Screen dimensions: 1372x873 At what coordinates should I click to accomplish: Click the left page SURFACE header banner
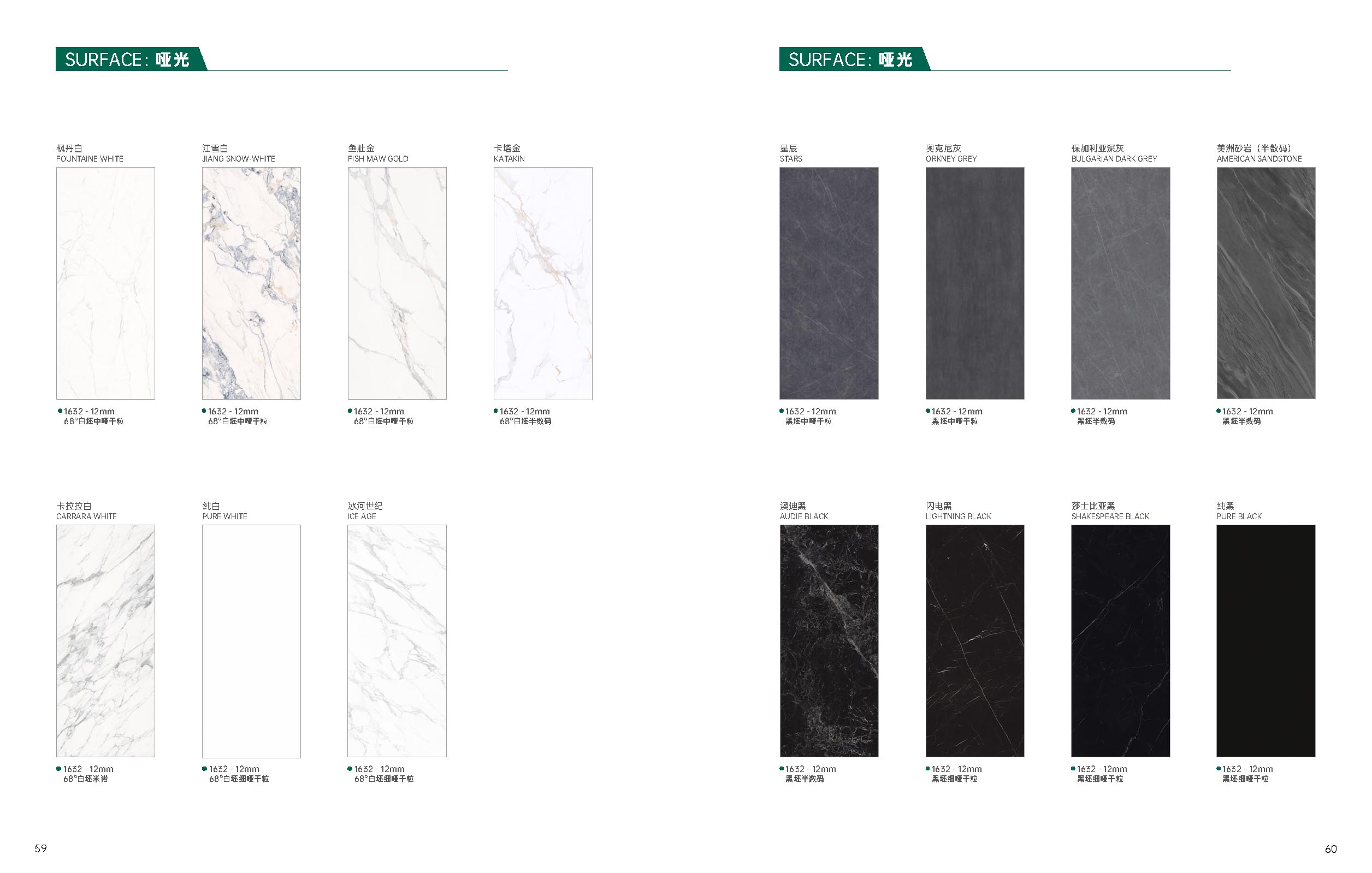(131, 59)
